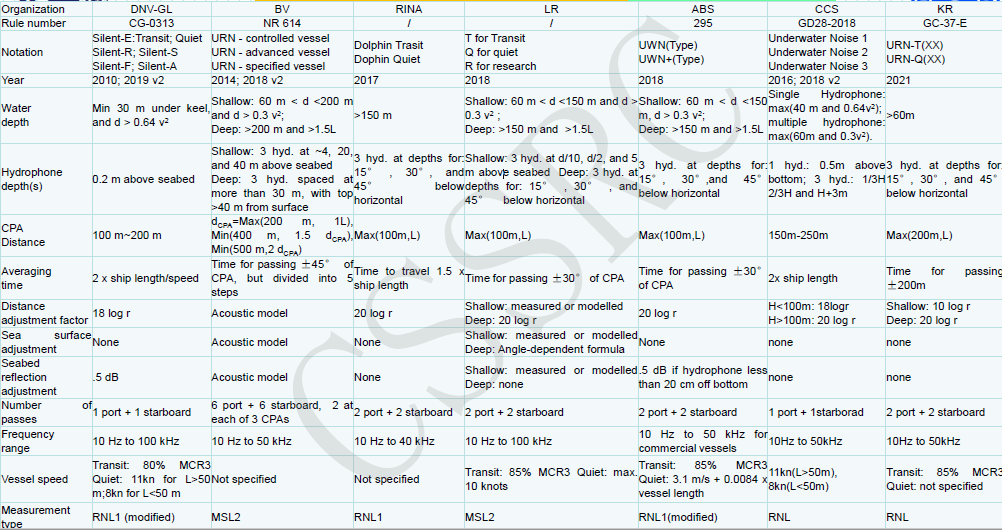Select CPA distance Max(200m,L) cell
1002x530 pixels.
point(944,235)
